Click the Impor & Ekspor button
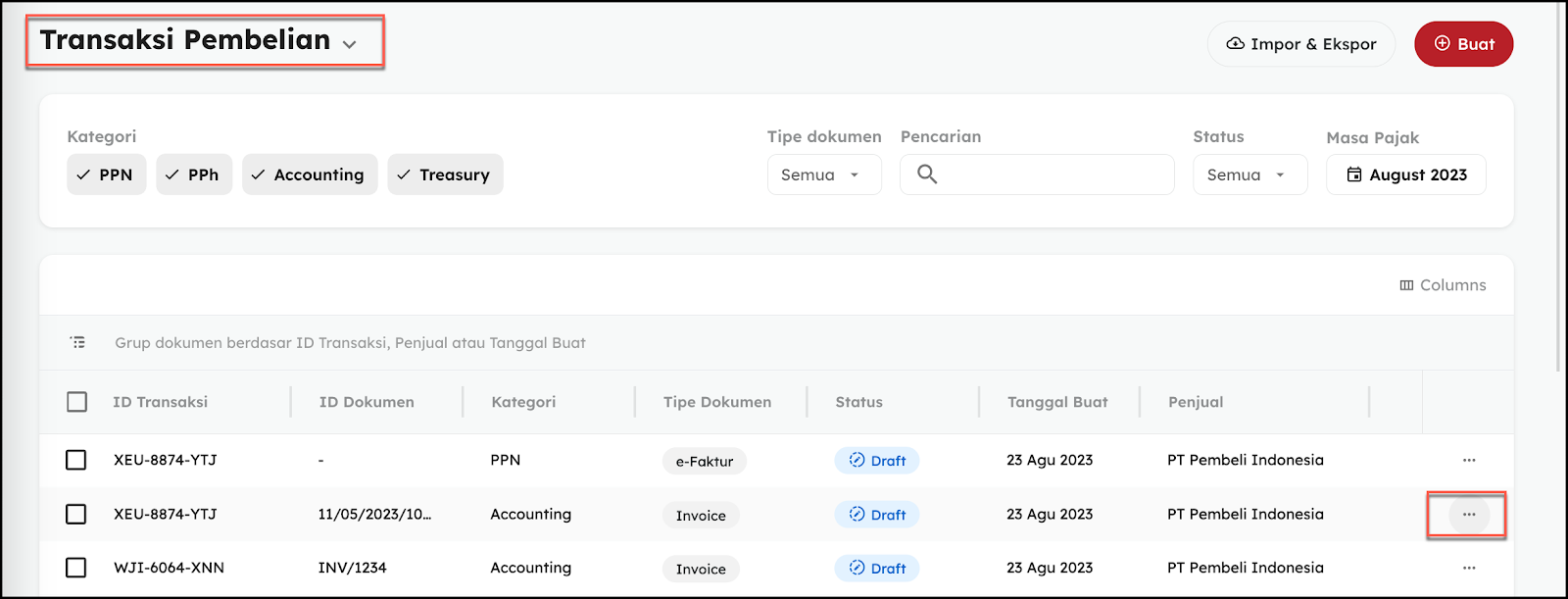Image resolution: width=1568 pixels, height=599 pixels. tap(1300, 44)
